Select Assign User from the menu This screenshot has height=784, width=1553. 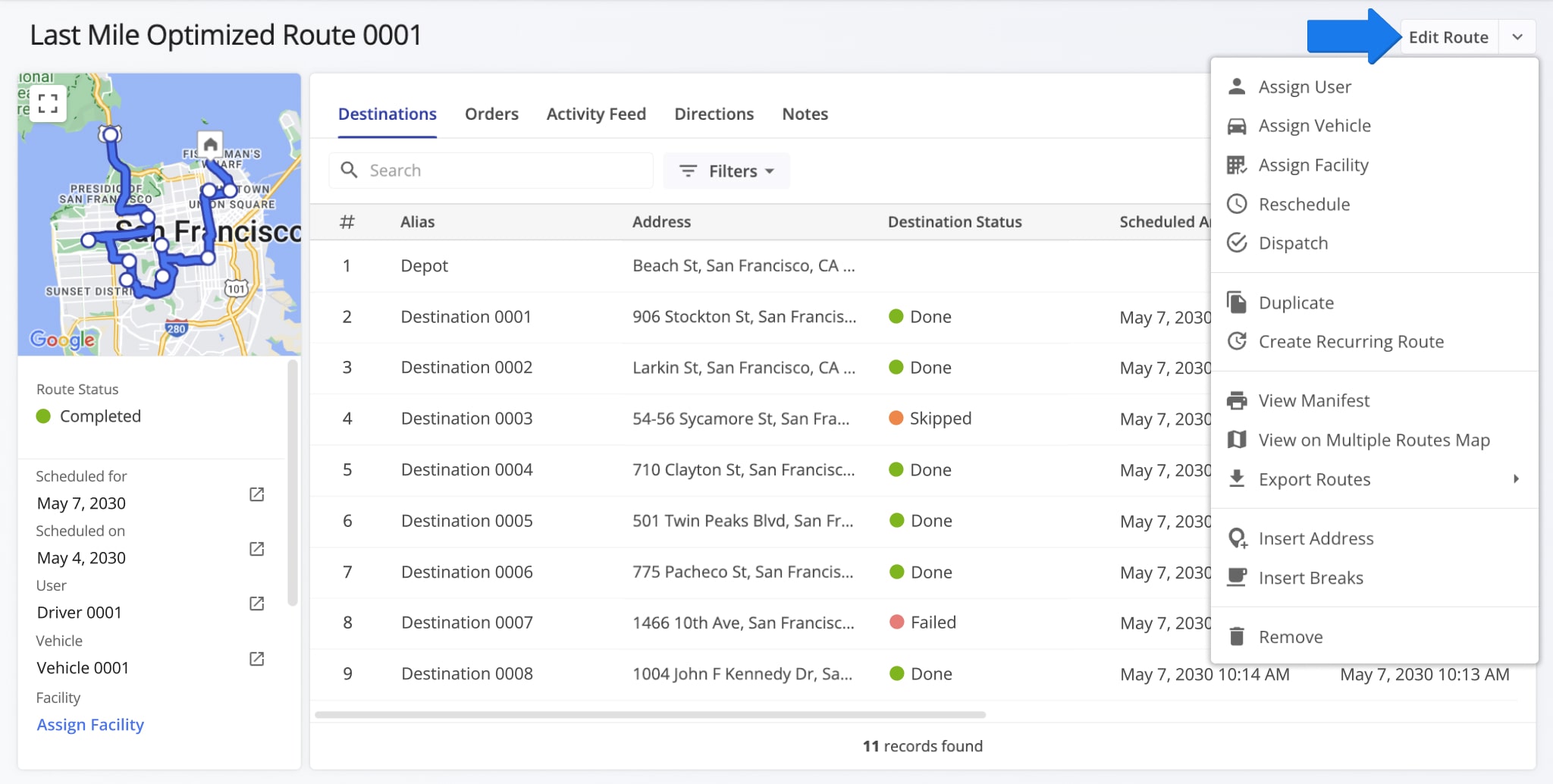1304,86
